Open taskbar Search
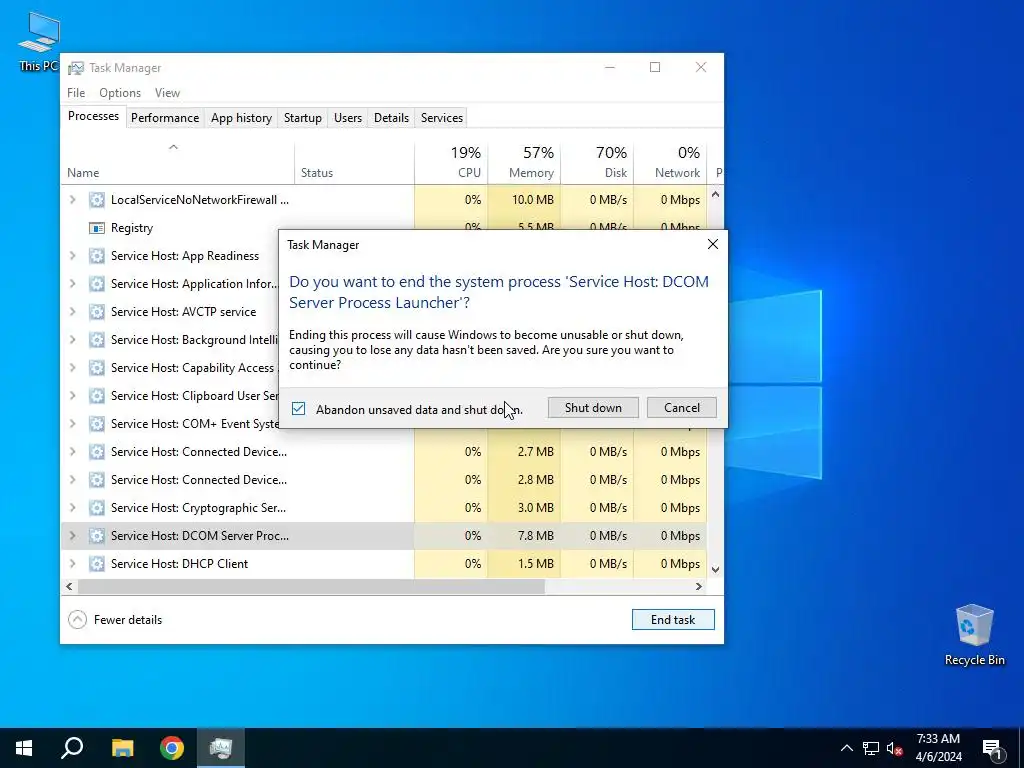 click(x=72, y=748)
